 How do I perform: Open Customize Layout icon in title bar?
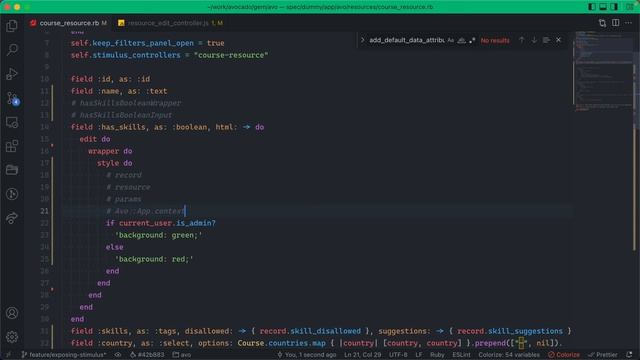tap(630, 7)
